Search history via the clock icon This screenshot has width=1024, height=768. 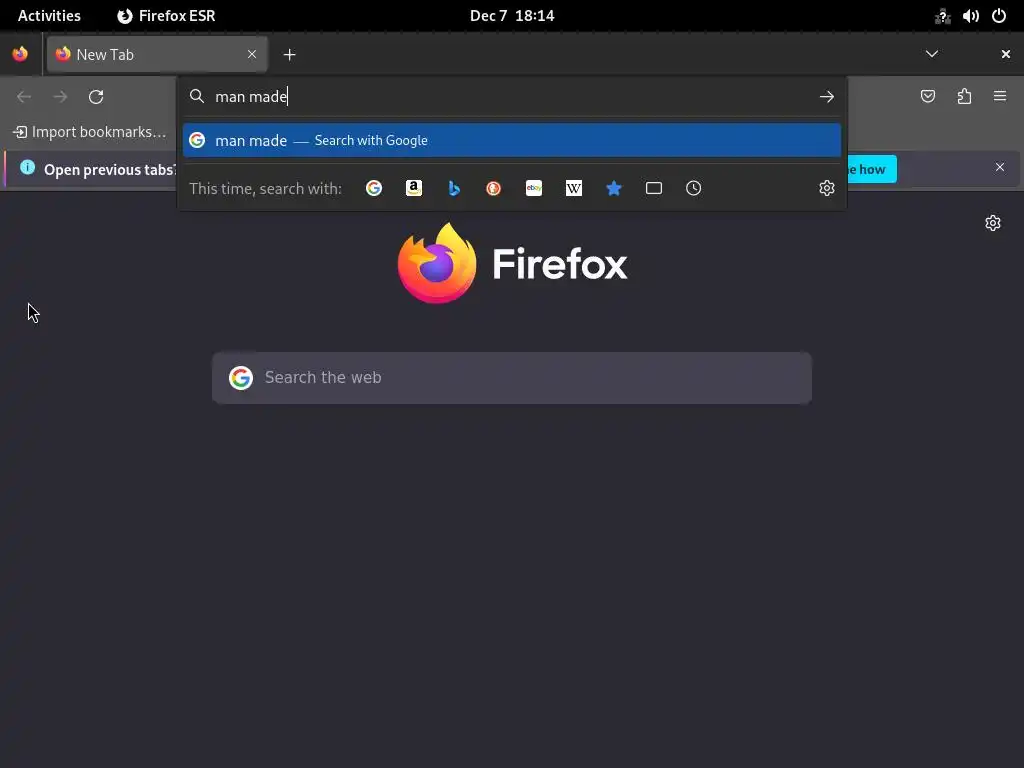[x=694, y=188]
